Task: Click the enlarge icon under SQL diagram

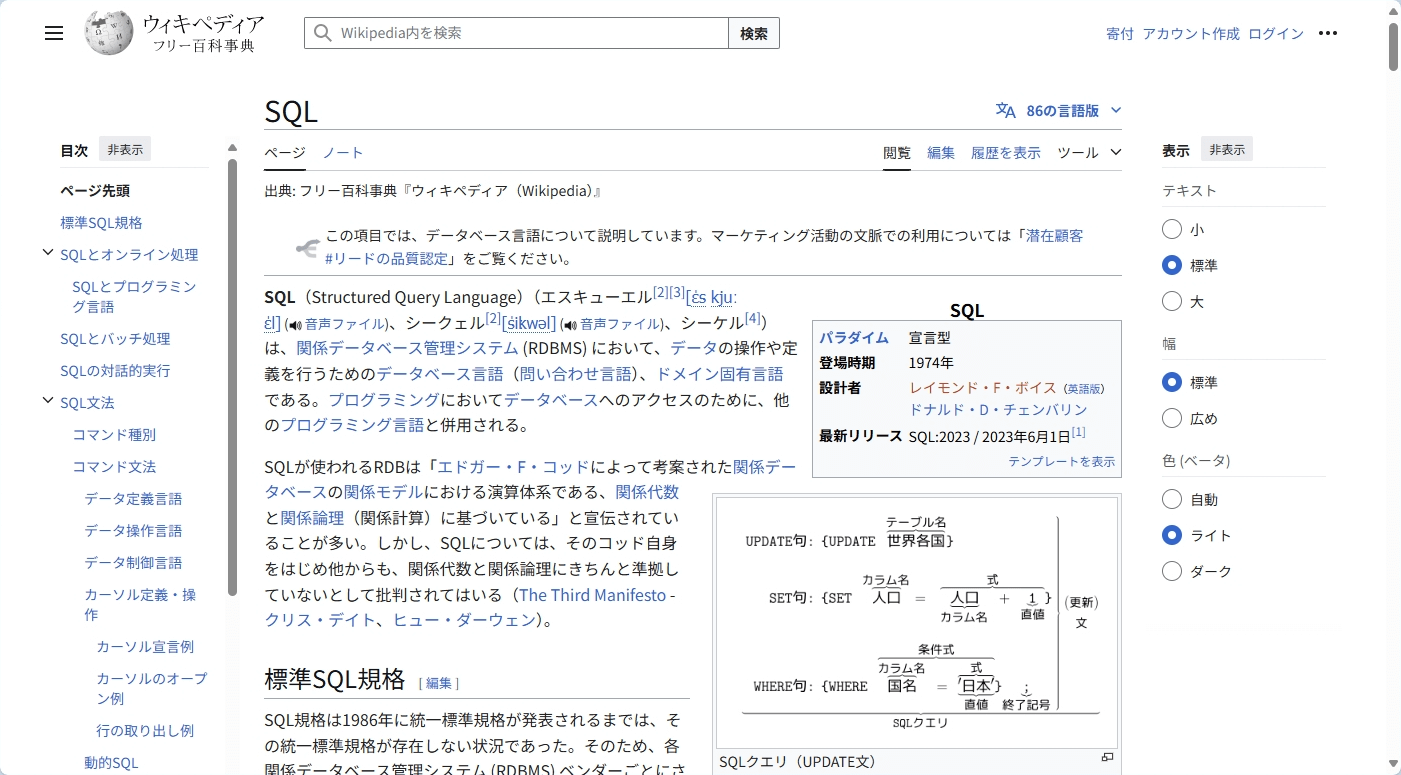Action: (x=1107, y=757)
